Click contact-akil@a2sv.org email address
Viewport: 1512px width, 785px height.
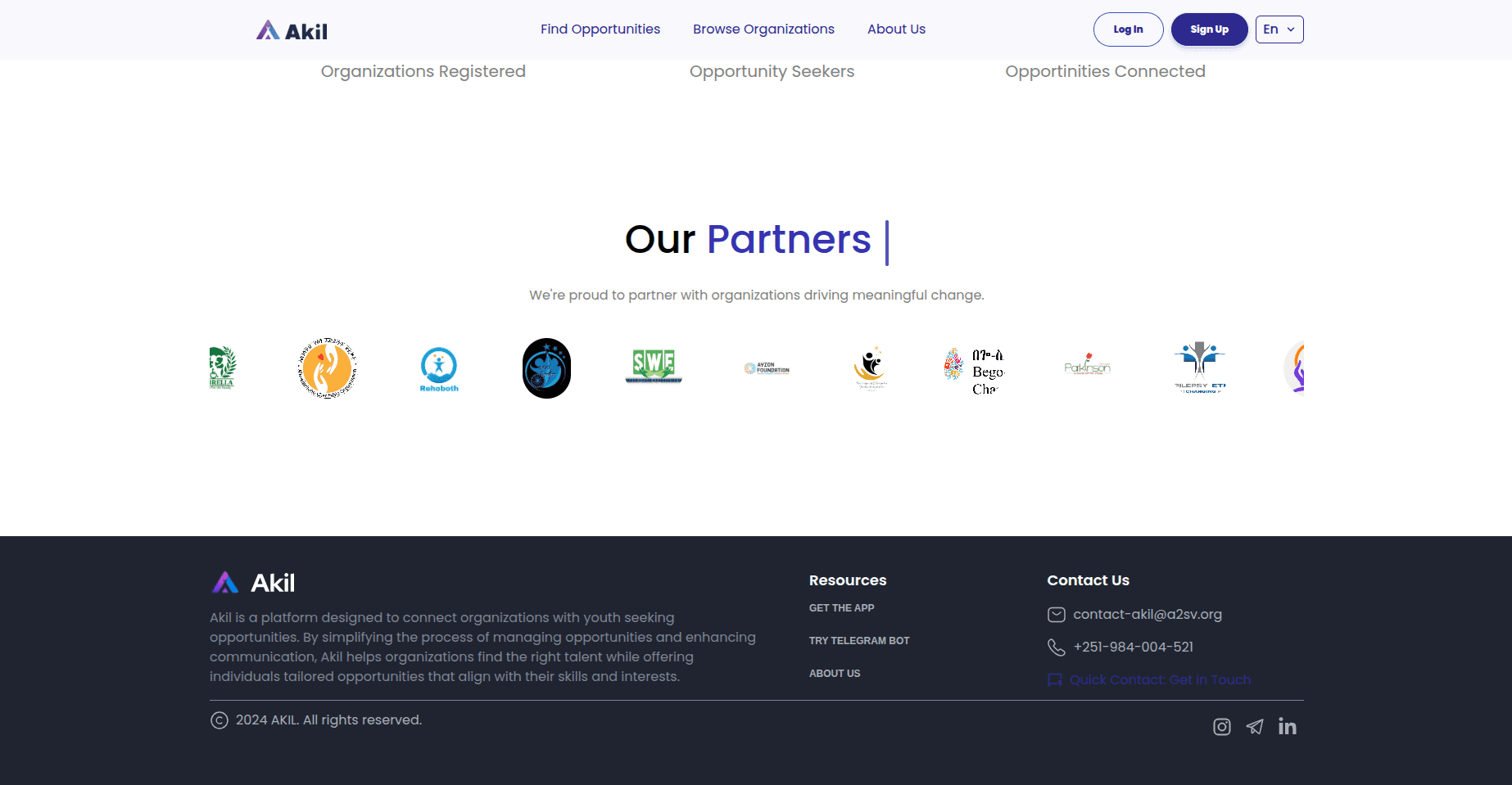click(x=1148, y=615)
